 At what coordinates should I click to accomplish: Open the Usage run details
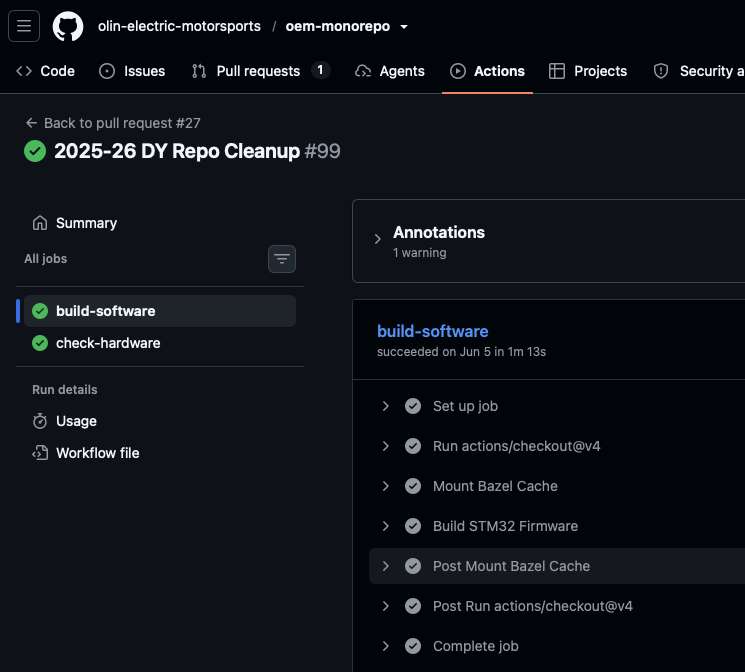(160, 421)
